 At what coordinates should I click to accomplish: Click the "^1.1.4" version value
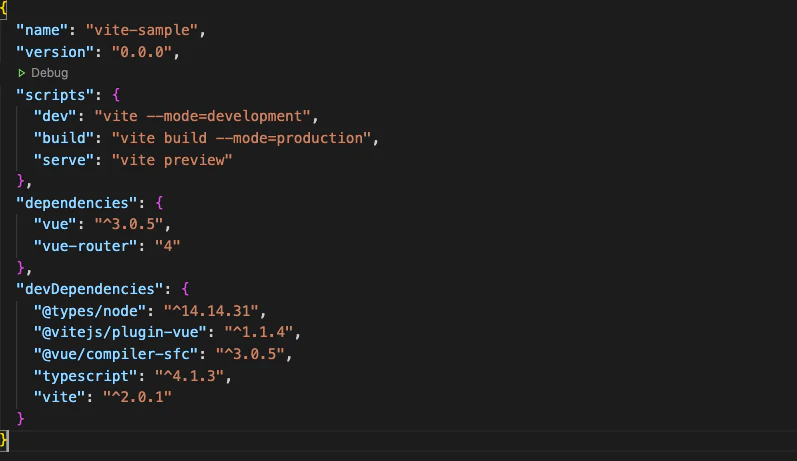(x=258, y=332)
